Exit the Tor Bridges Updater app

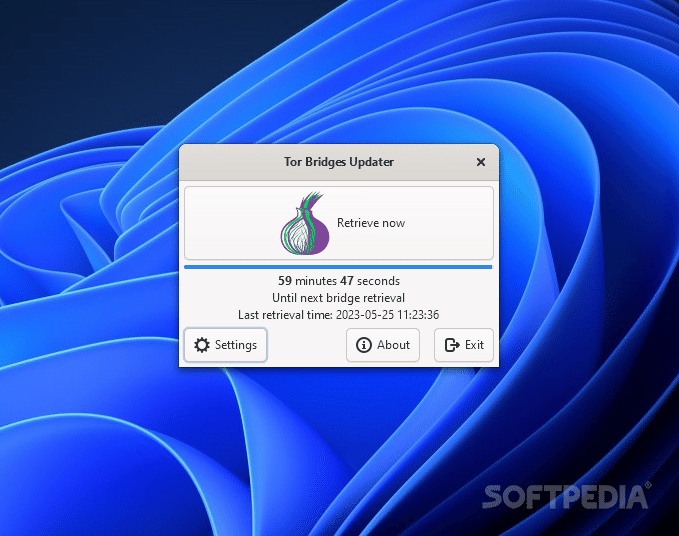pos(464,345)
